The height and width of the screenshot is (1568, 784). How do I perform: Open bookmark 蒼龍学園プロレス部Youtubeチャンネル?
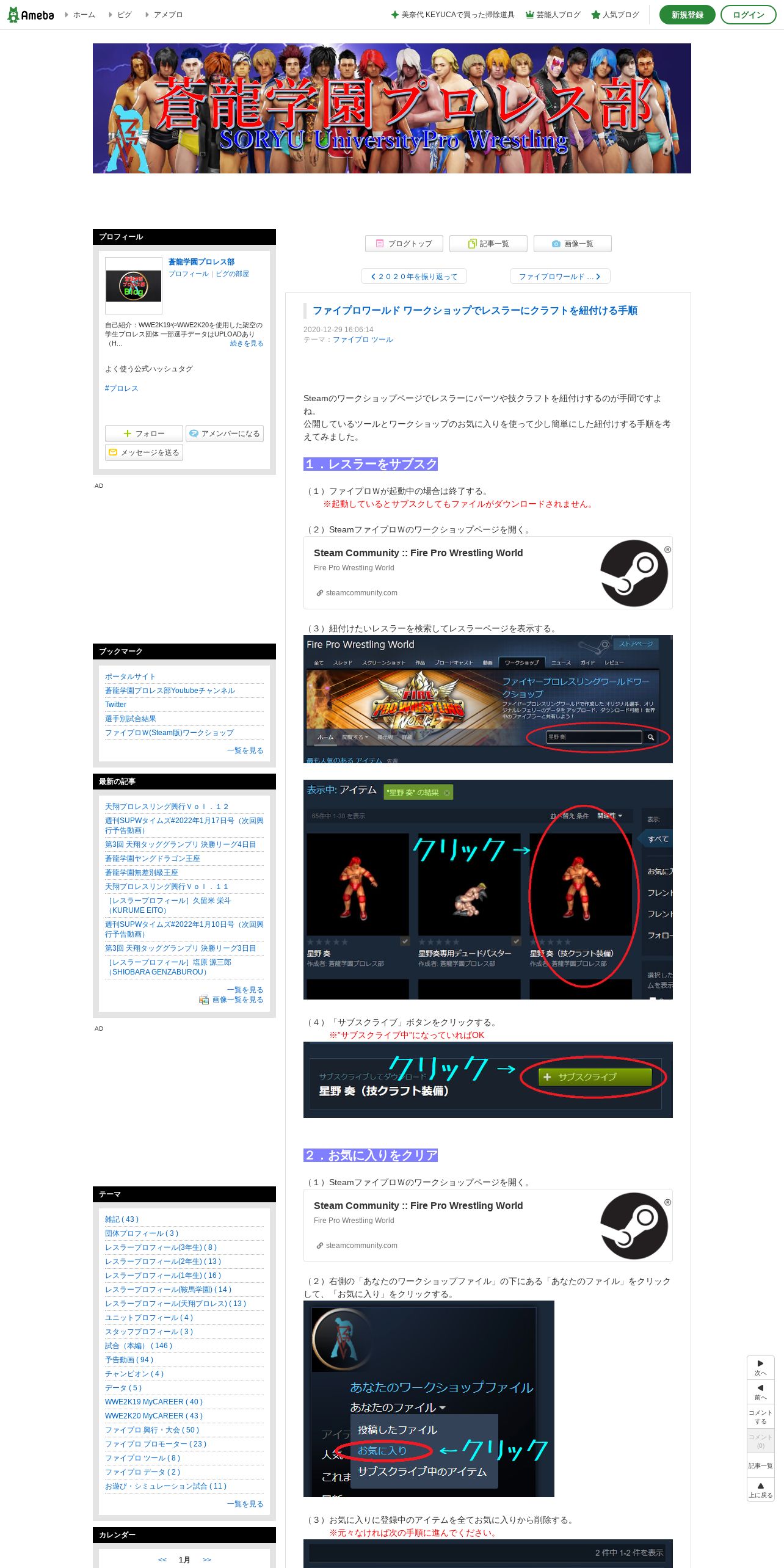click(170, 691)
